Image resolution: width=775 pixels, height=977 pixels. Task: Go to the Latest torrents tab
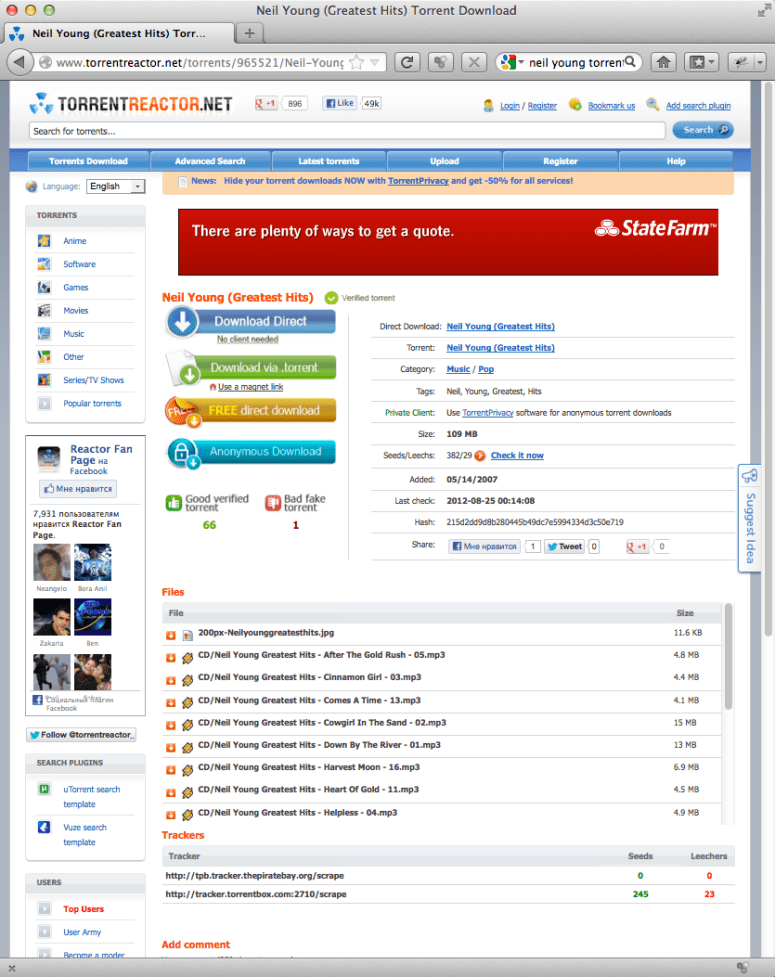point(328,161)
